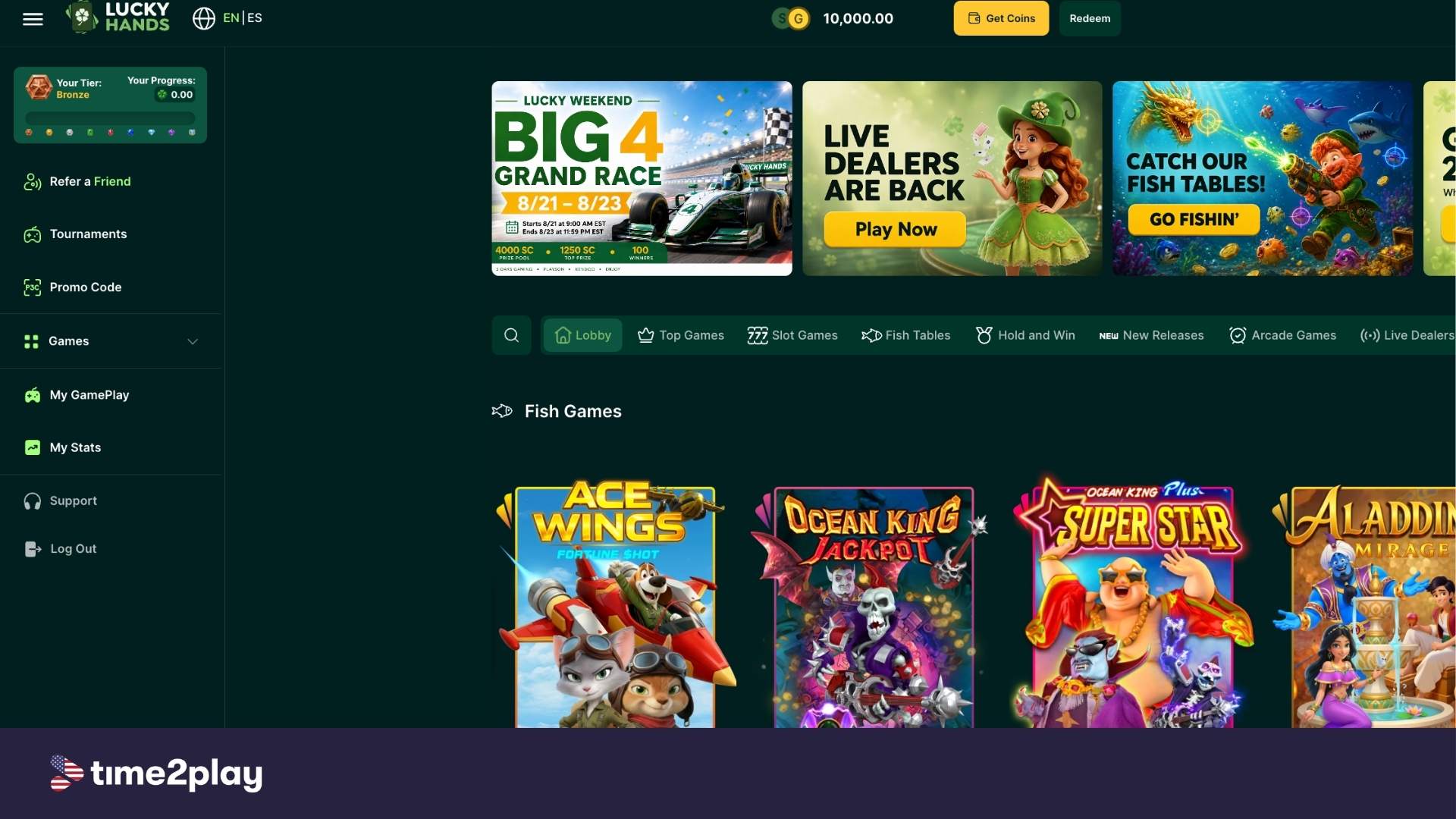Click the Refer a Friend icon
Image resolution: width=1456 pixels, height=819 pixels.
(x=32, y=182)
